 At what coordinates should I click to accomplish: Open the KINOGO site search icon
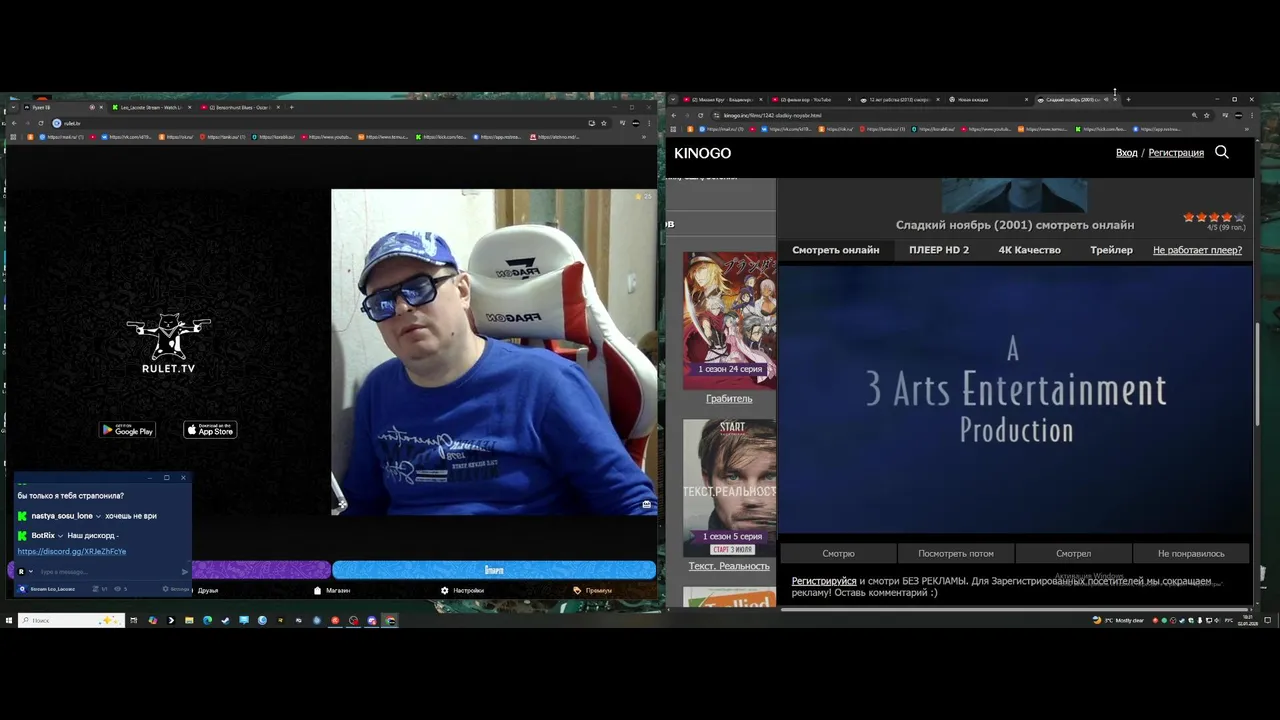(x=1221, y=152)
